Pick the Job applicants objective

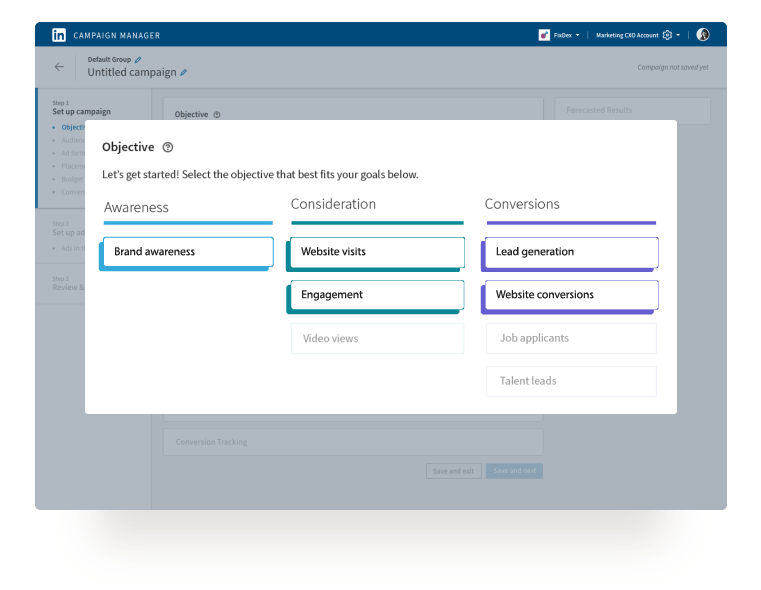point(571,338)
